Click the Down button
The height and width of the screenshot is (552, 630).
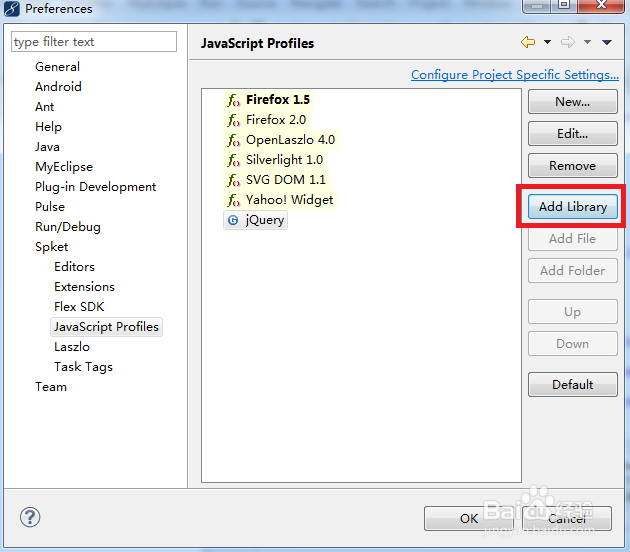[x=573, y=343]
